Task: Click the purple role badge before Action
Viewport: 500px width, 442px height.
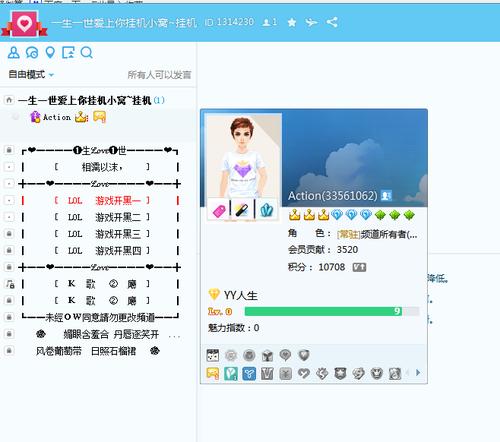Action: [35, 117]
